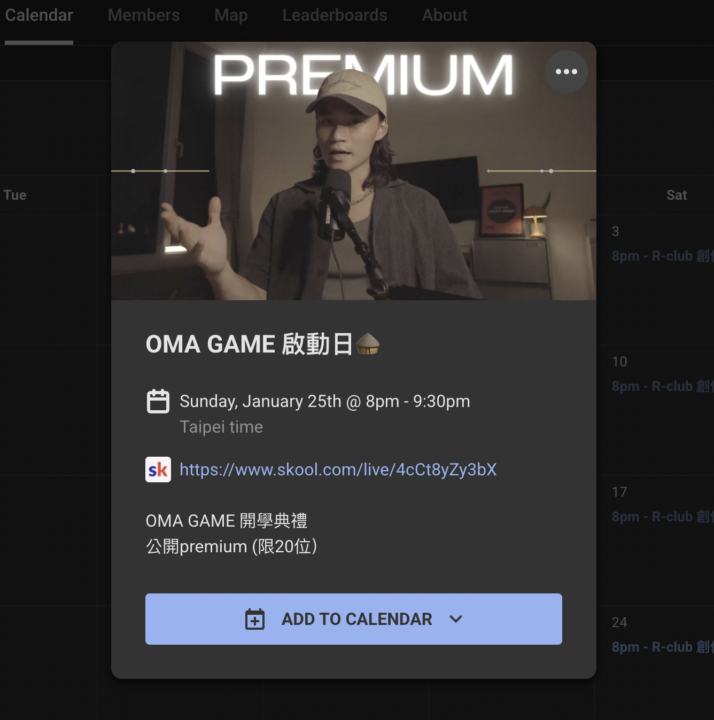Screen dimensions: 714x720
Task: Open the 8pm R-club event on the 24th
Action: tap(663, 647)
